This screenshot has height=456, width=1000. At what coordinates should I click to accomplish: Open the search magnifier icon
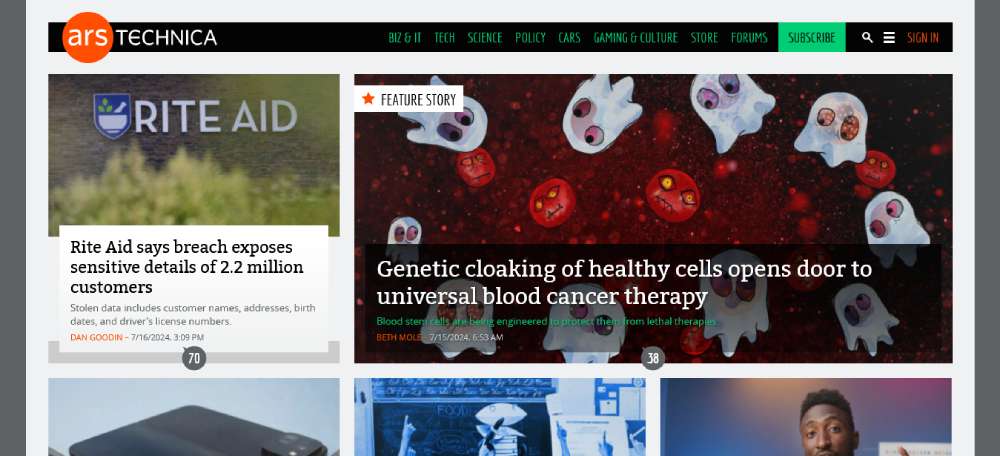867,38
